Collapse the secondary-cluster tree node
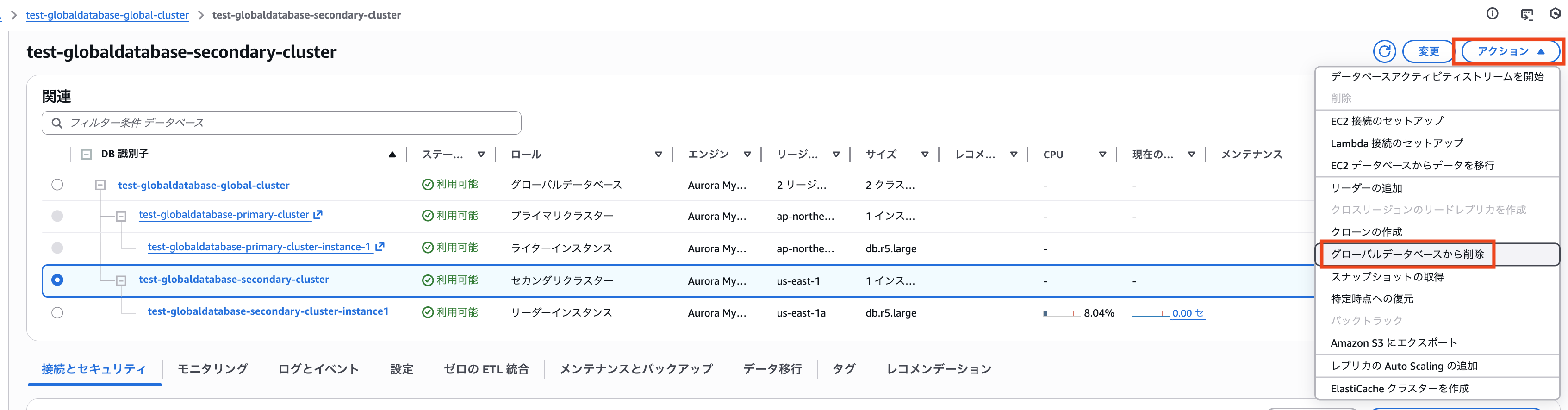The width and height of the screenshot is (1568, 410). coord(121,280)
